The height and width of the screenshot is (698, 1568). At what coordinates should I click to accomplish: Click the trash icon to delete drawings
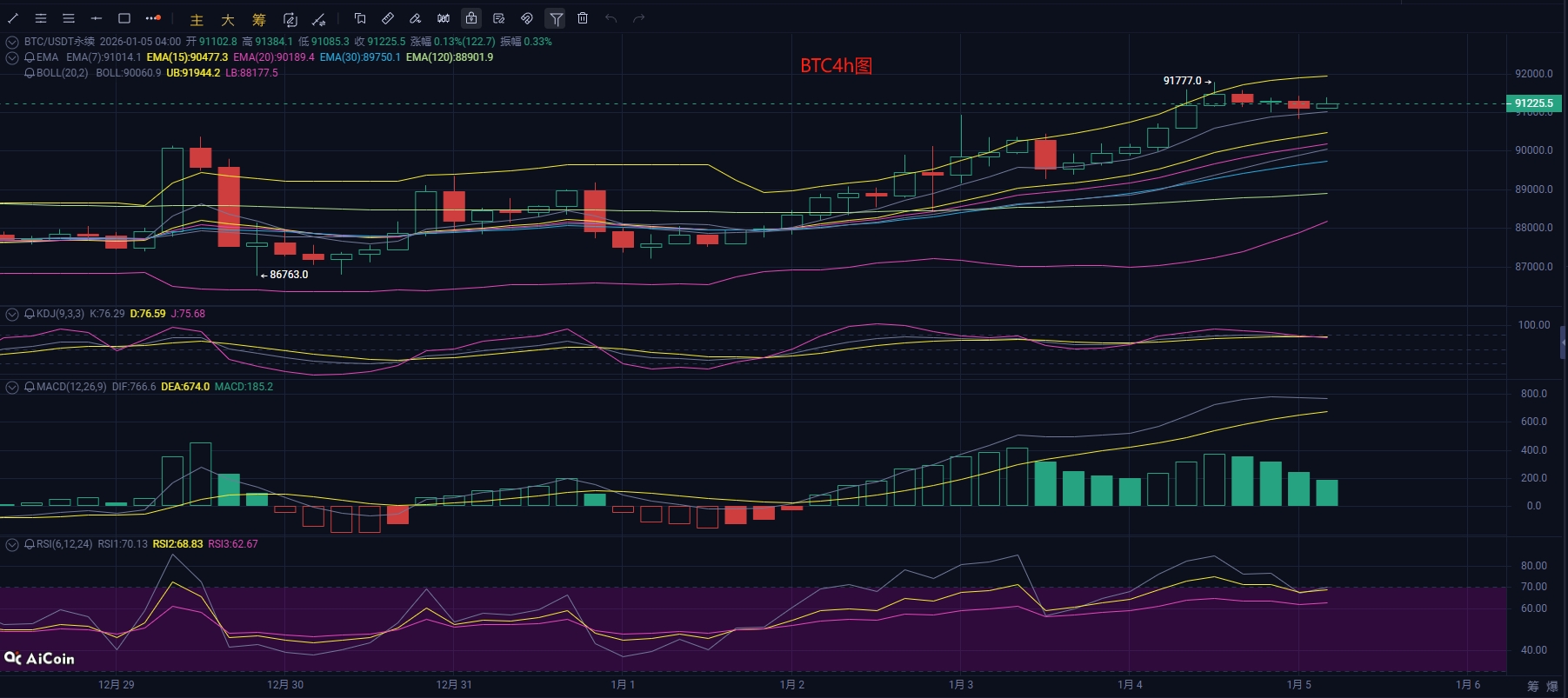pos(583,18)
